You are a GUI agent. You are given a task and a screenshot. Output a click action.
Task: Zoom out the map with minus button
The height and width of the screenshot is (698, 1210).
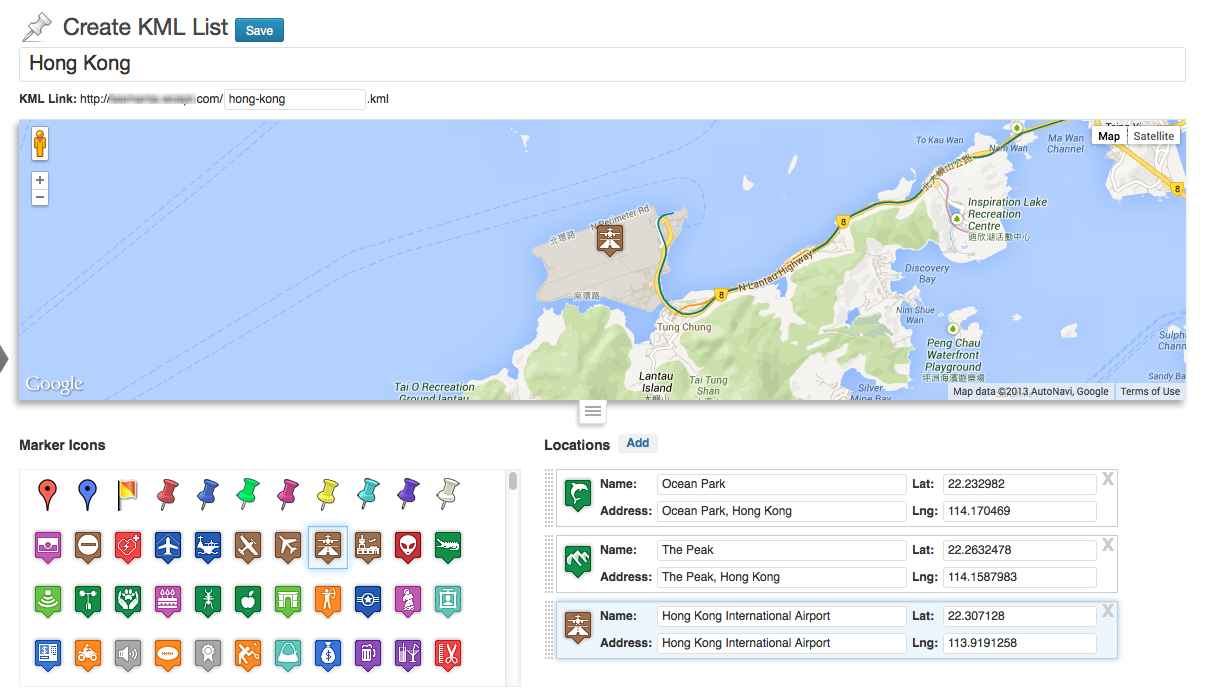tap(40, 197)
